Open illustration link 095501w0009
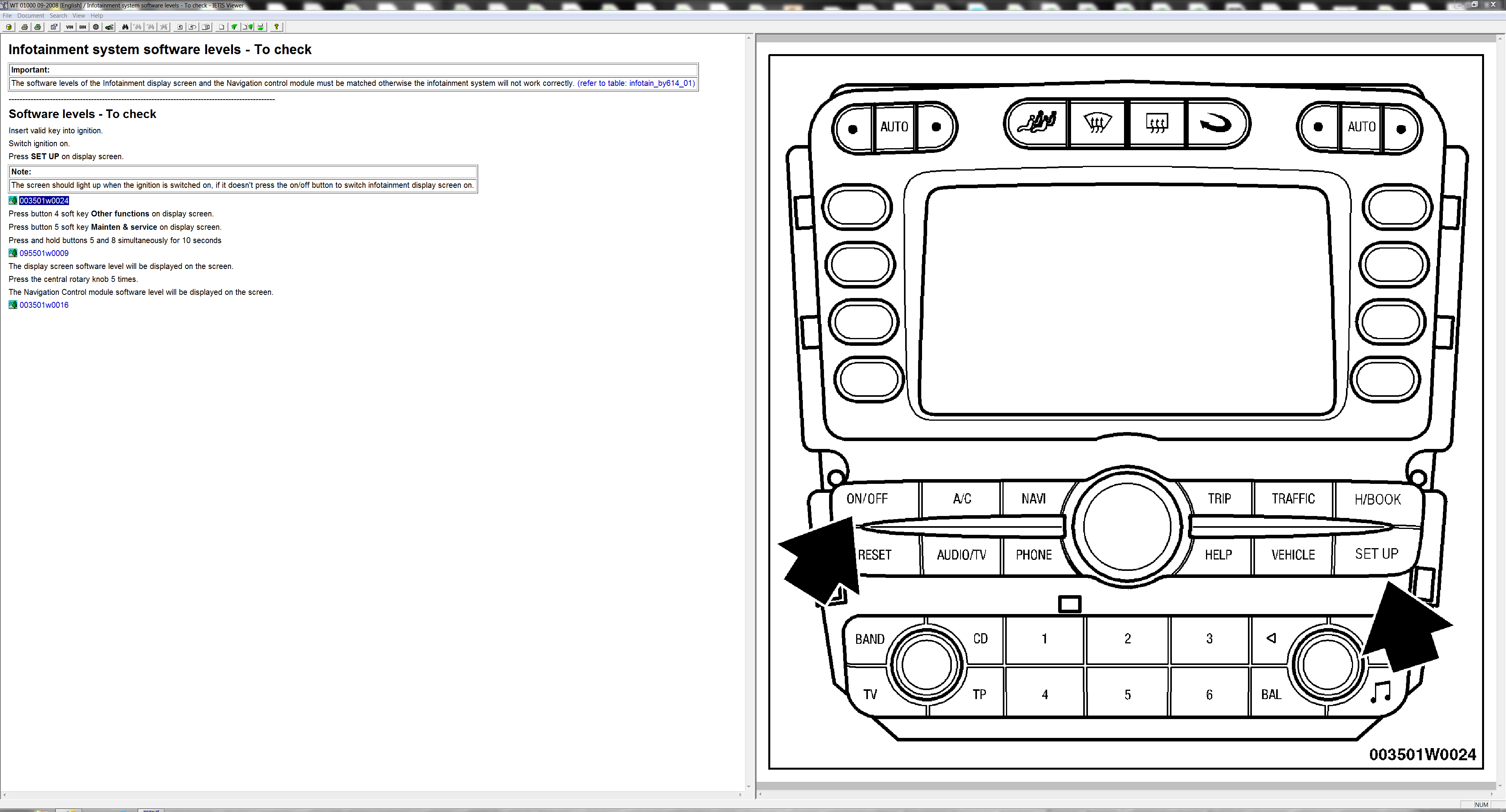The width and height of the screenshot is (1506, 812). pyautogui.click(x=44, y=253)
